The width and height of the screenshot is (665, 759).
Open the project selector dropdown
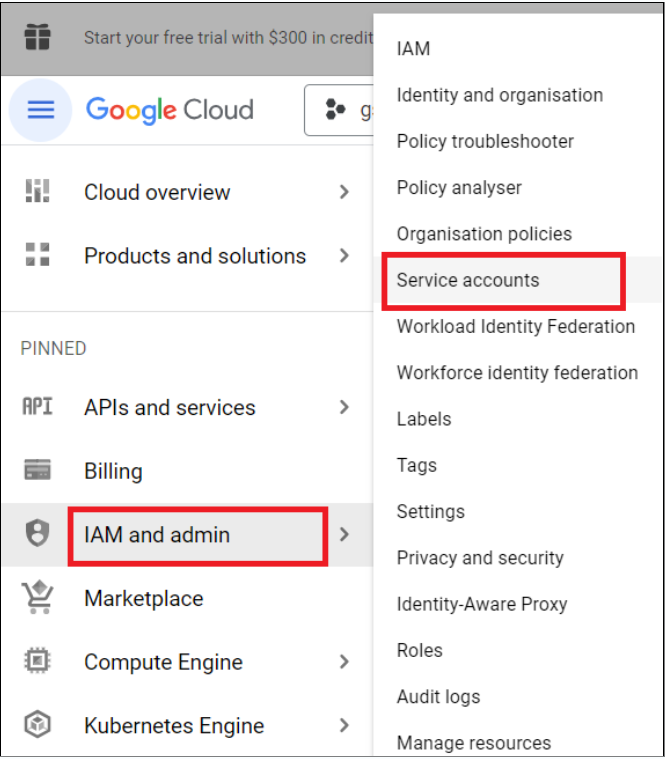coord(339,110)
